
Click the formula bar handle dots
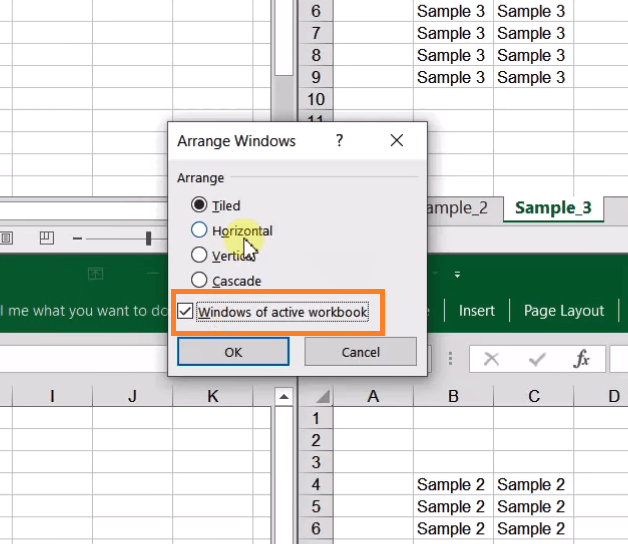pos(451,359)
